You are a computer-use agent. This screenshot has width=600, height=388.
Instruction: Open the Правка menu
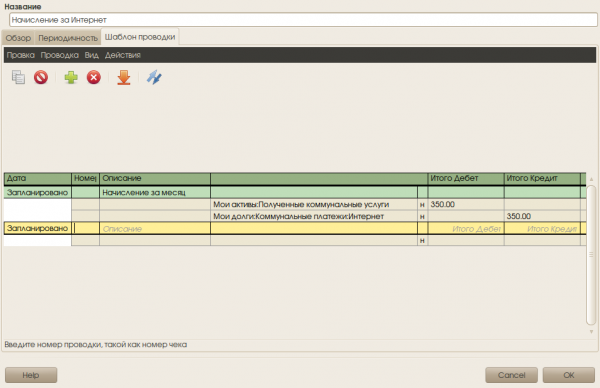(21, 55)
